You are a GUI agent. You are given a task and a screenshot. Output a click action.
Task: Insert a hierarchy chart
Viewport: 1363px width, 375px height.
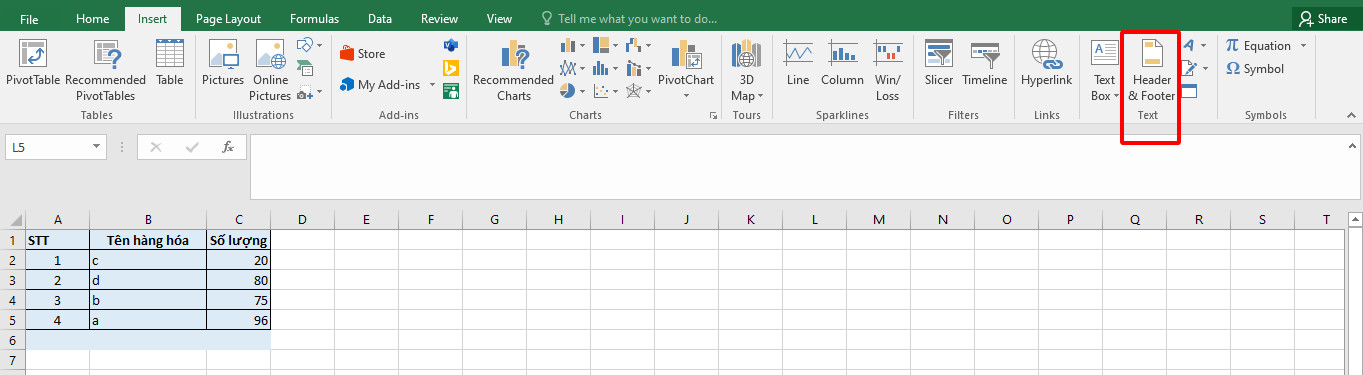[x=606, y=45]
